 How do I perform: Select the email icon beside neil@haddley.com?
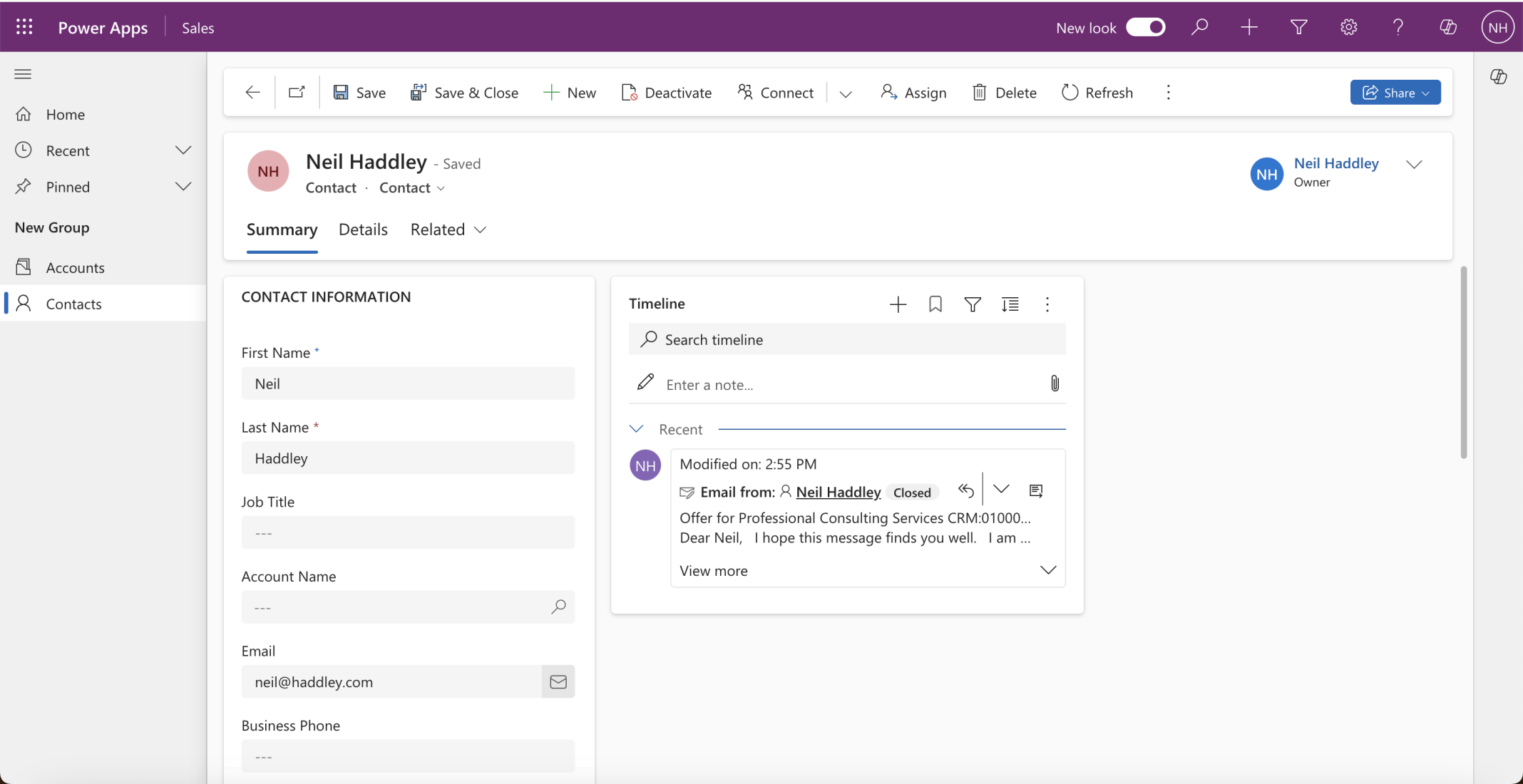pyautogui.click(x=558, y=681)
